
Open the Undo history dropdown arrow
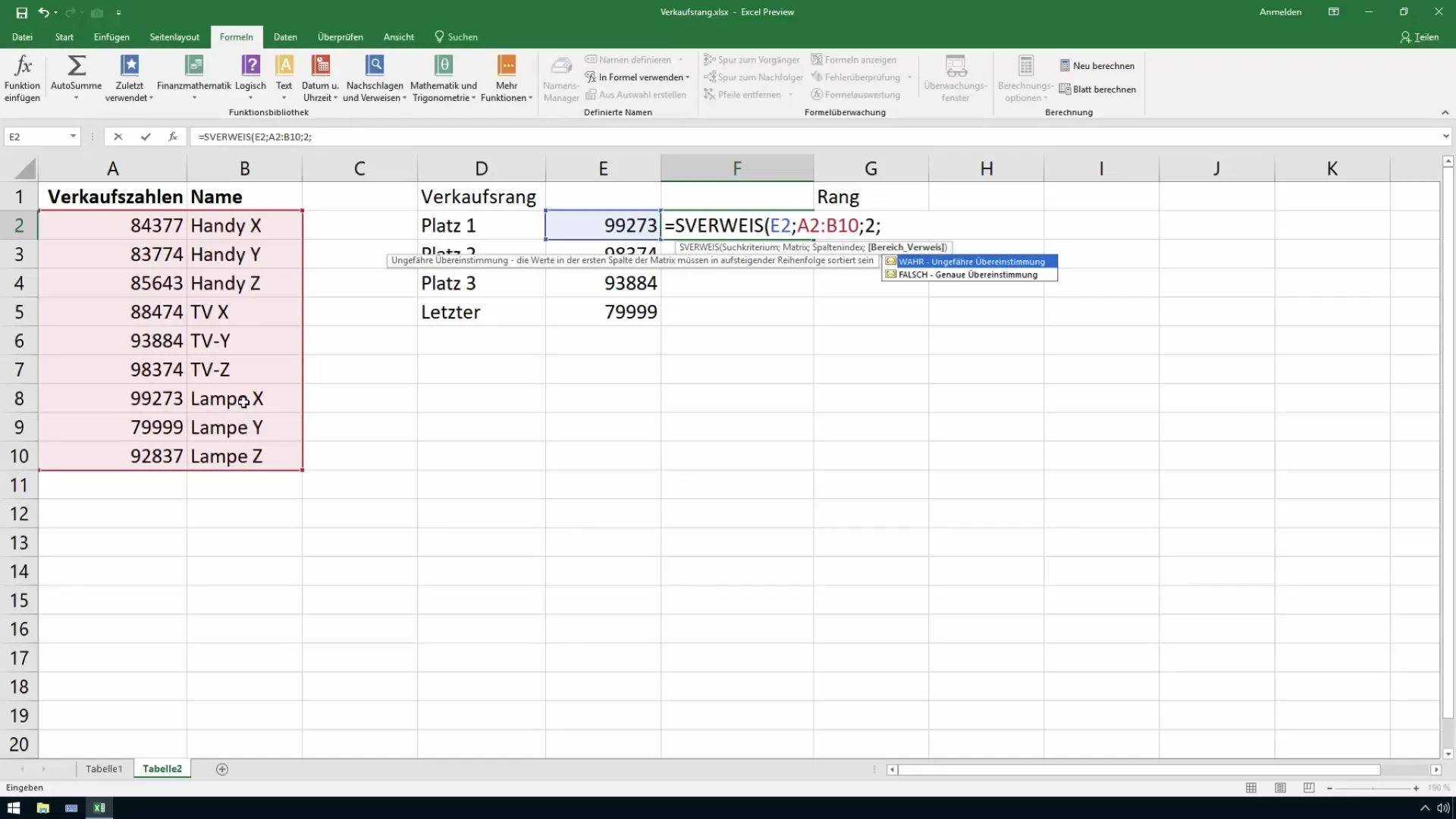tap(56, 13)
